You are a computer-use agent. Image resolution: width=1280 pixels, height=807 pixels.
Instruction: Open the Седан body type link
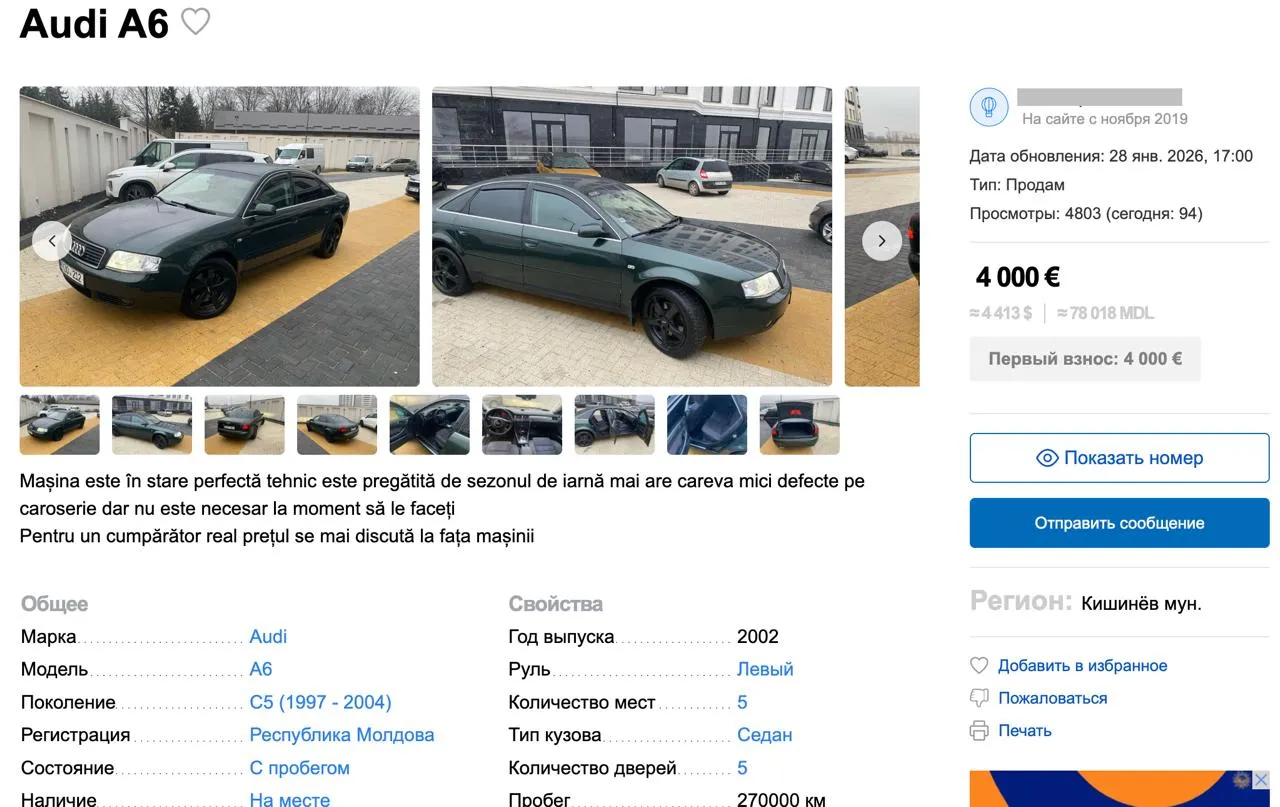(x=764, y=735)
